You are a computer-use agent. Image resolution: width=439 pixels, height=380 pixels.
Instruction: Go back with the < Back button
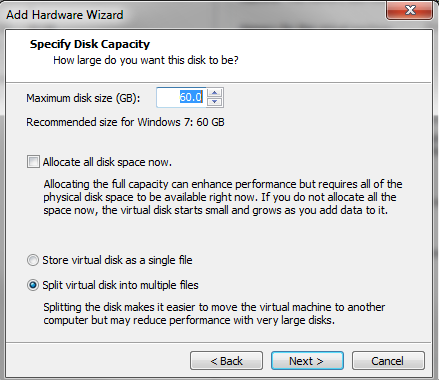pyautogui.click(x=227, y=361)
